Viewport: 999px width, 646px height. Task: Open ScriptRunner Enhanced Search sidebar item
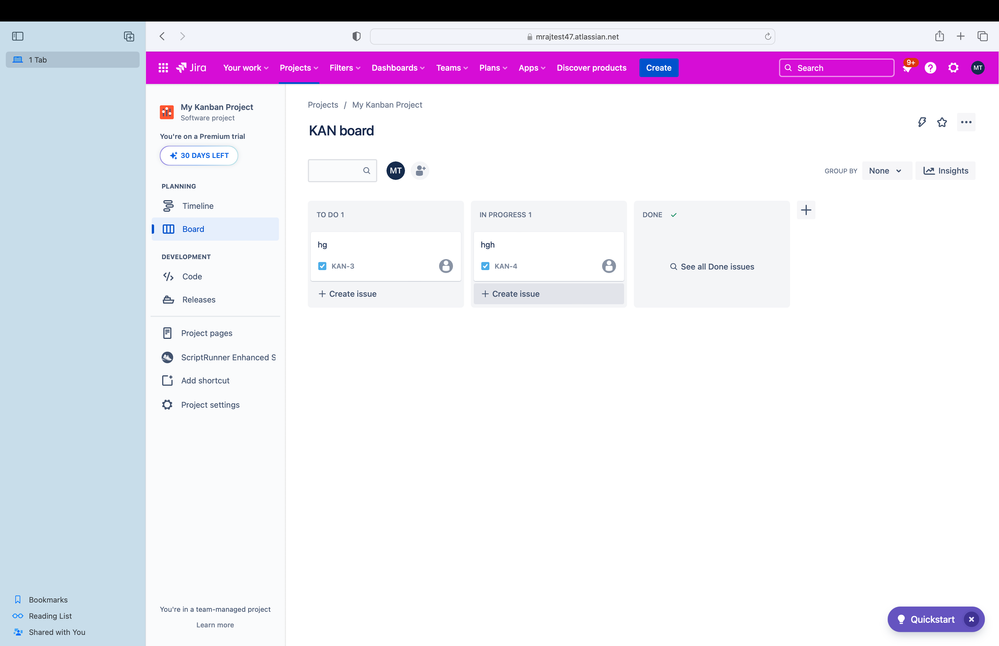(215, 357)
